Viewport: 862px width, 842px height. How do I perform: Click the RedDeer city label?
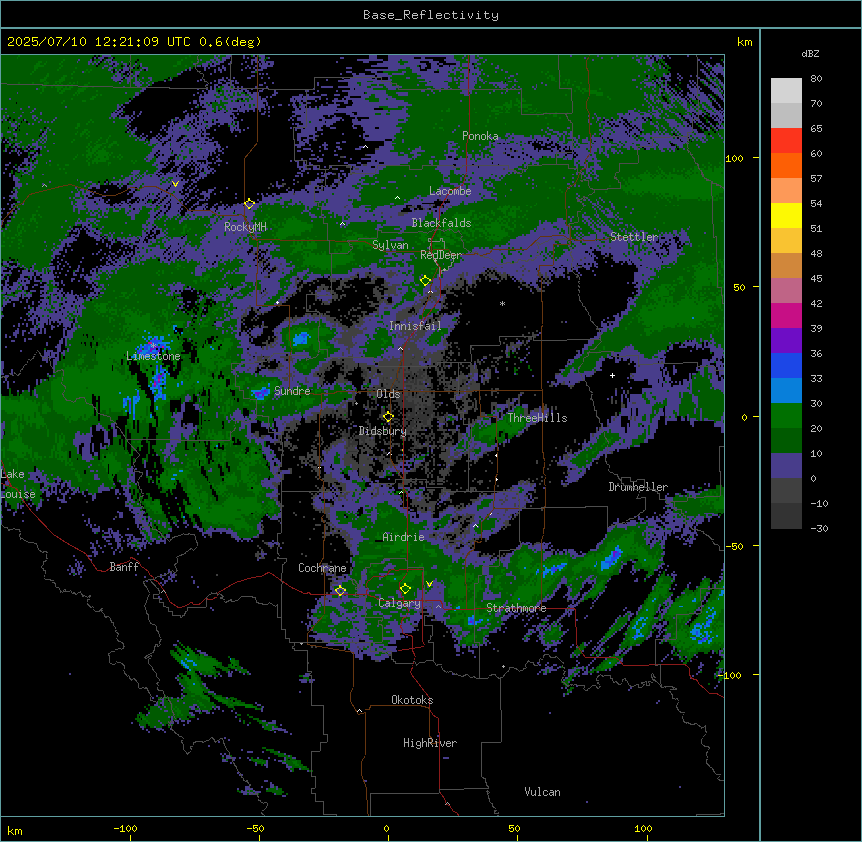click(441, 255)
